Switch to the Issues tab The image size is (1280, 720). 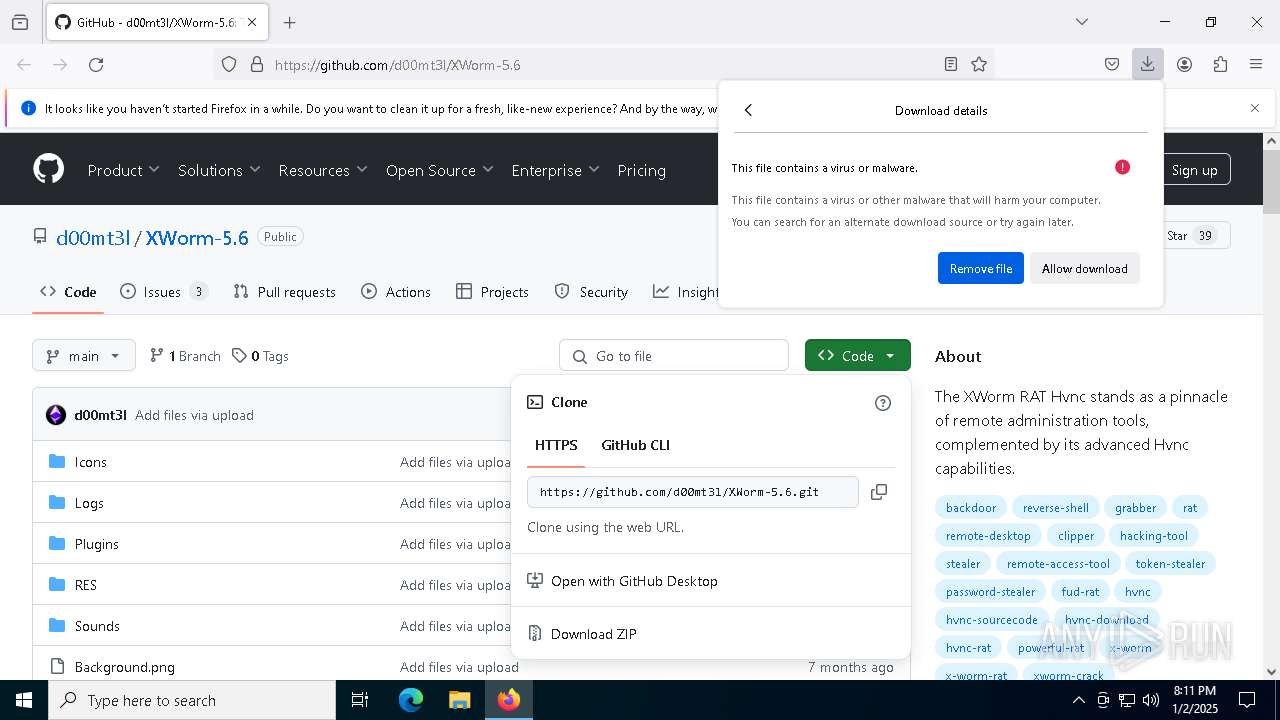[x=163, y=292]
